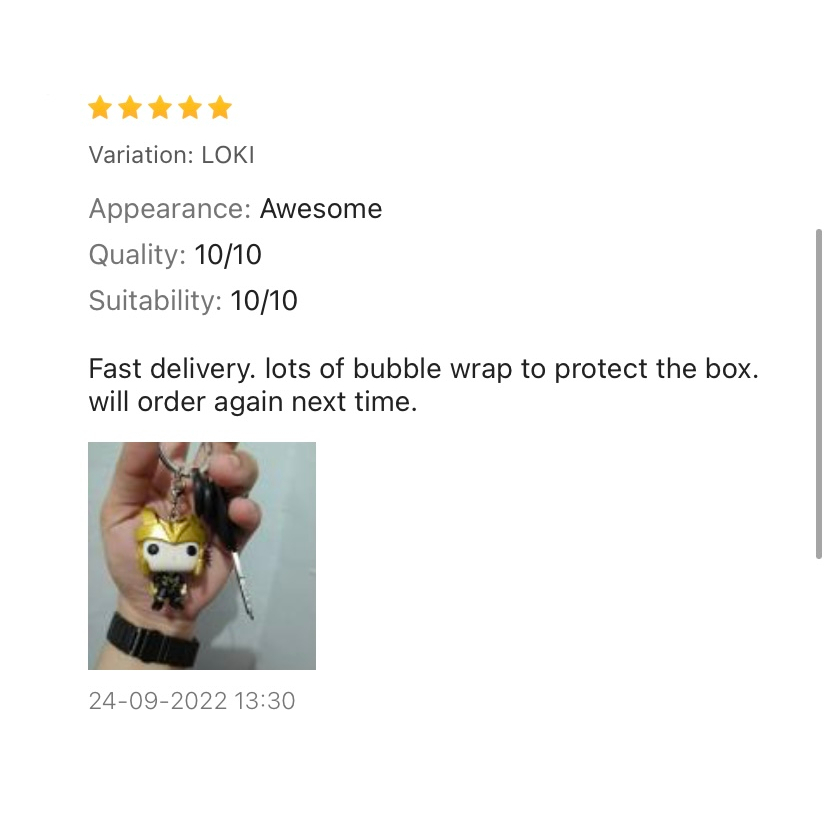The height and width of the screenshot is (826, 826).
Task: Click the Suitability 10/10 rating text
Action: click(x=193, y=301)
